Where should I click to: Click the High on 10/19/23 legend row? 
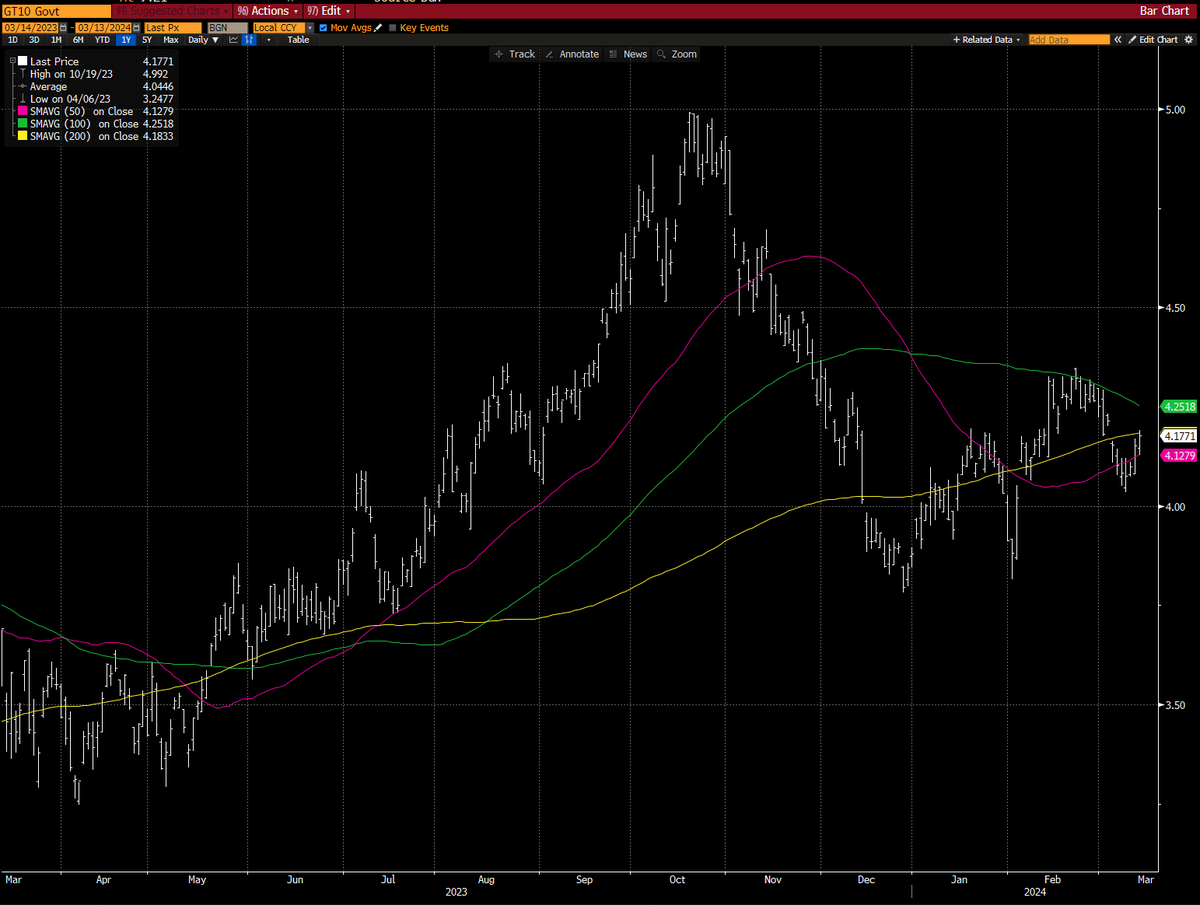click(96, 74)
